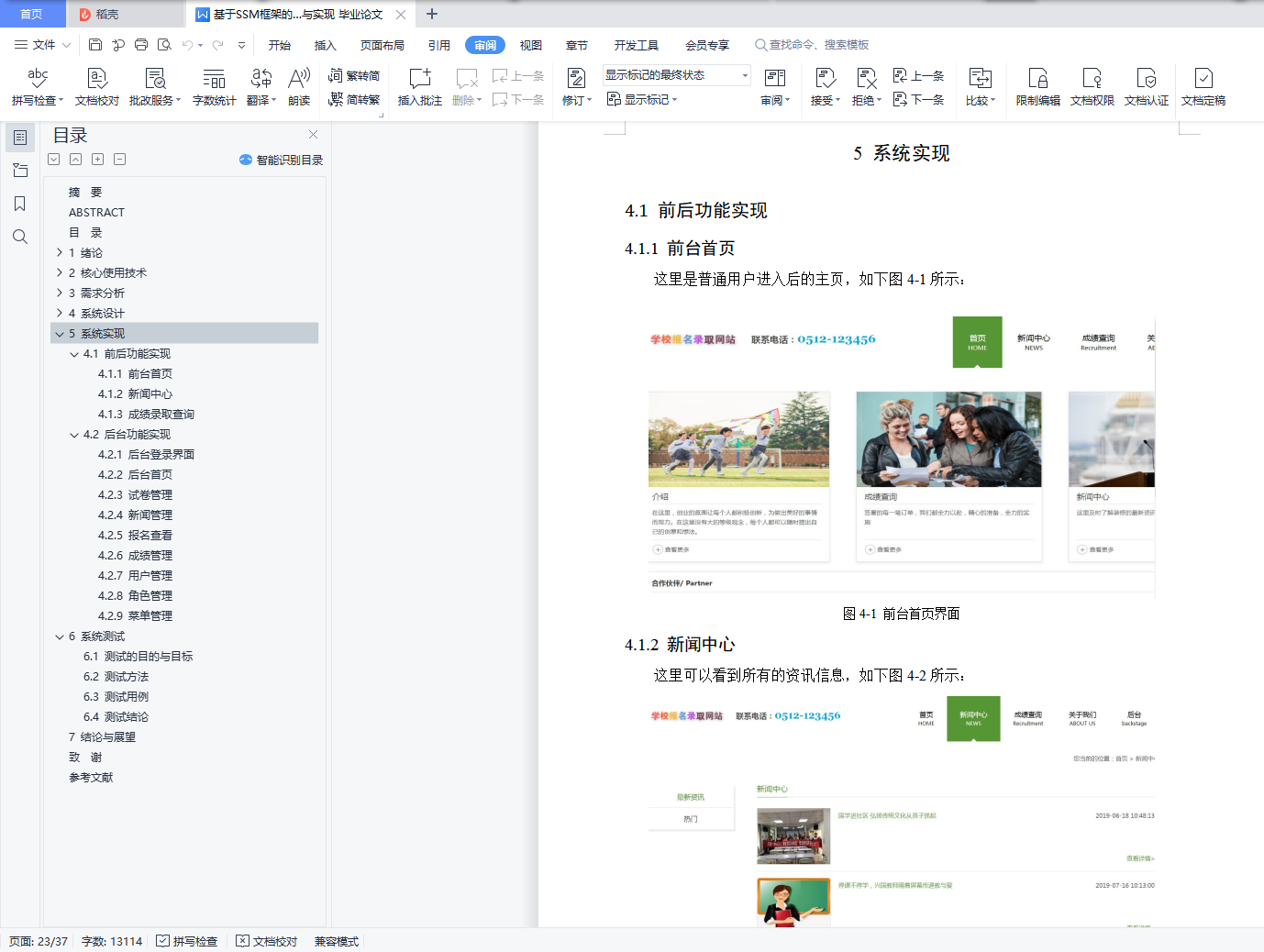Click 兼容模式 in the status bar
Viewport: 1264px width, 952px height.
click(337, 941)
